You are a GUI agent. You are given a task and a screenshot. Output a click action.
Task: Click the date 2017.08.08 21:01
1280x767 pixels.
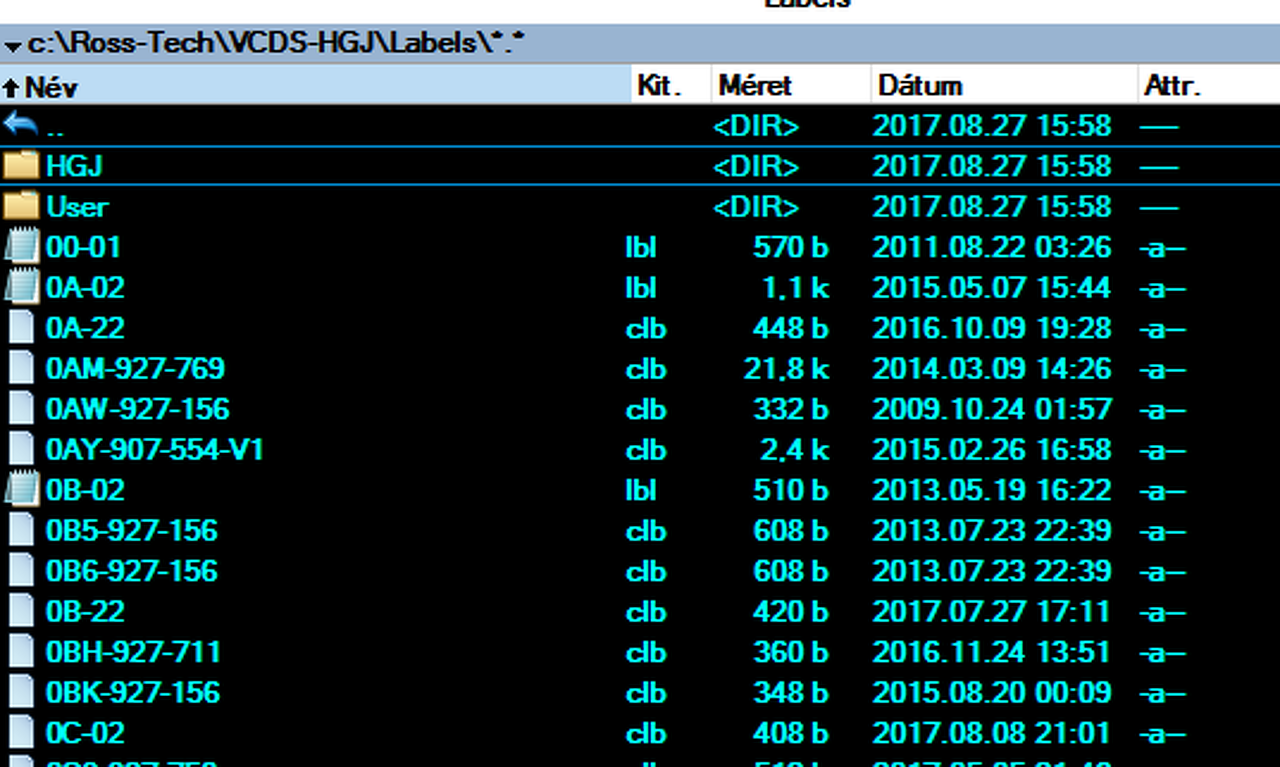[x=992, y=733]
